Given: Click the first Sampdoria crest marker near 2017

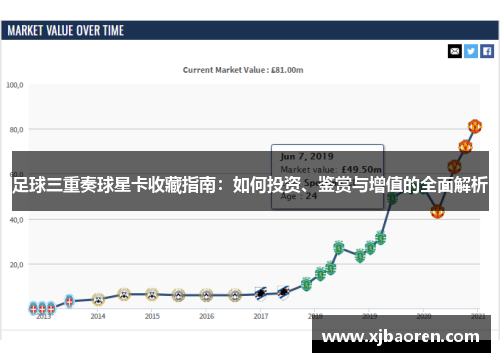Looking at the screenshot, I should tap(261, 294).
